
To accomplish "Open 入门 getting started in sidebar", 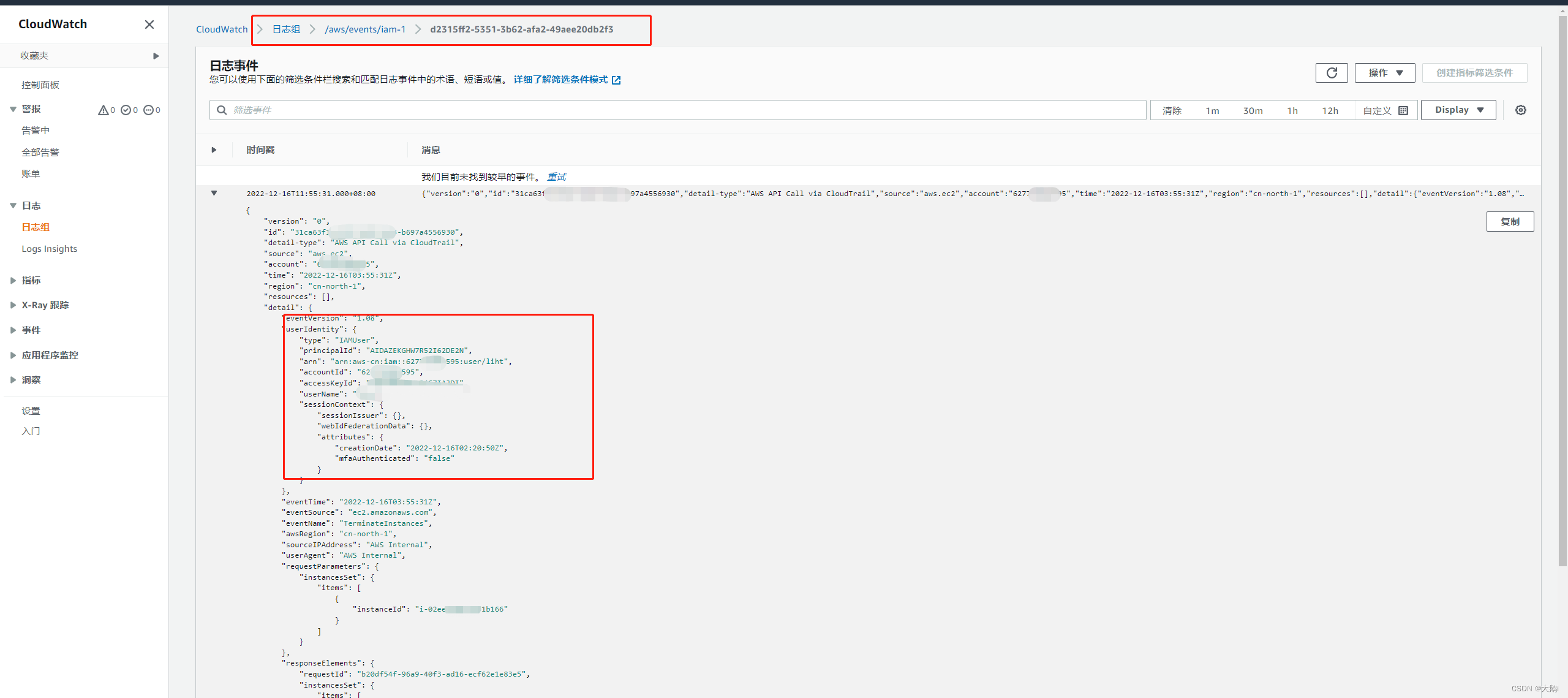I will tap(31, 431).
